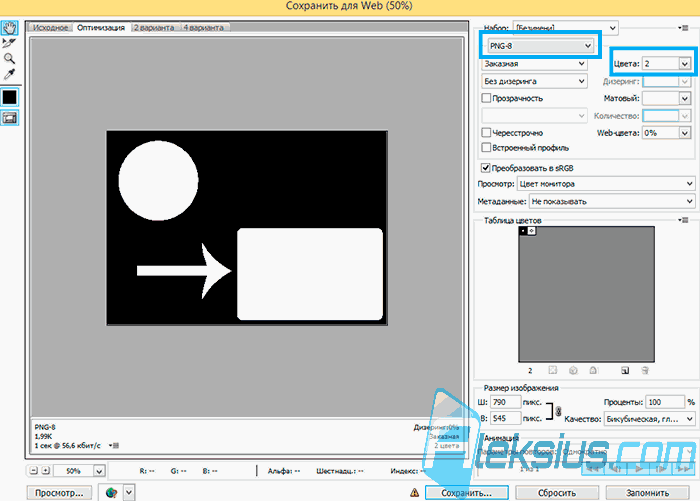Click the optimized image preview

click(x=247, y=228)
